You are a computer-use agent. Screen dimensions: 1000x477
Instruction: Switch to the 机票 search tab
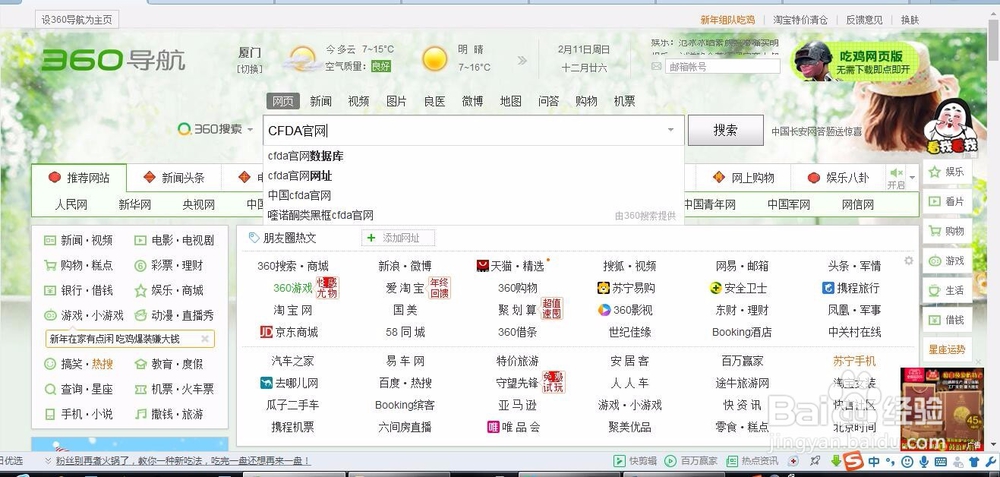click(x=624, y=101)
